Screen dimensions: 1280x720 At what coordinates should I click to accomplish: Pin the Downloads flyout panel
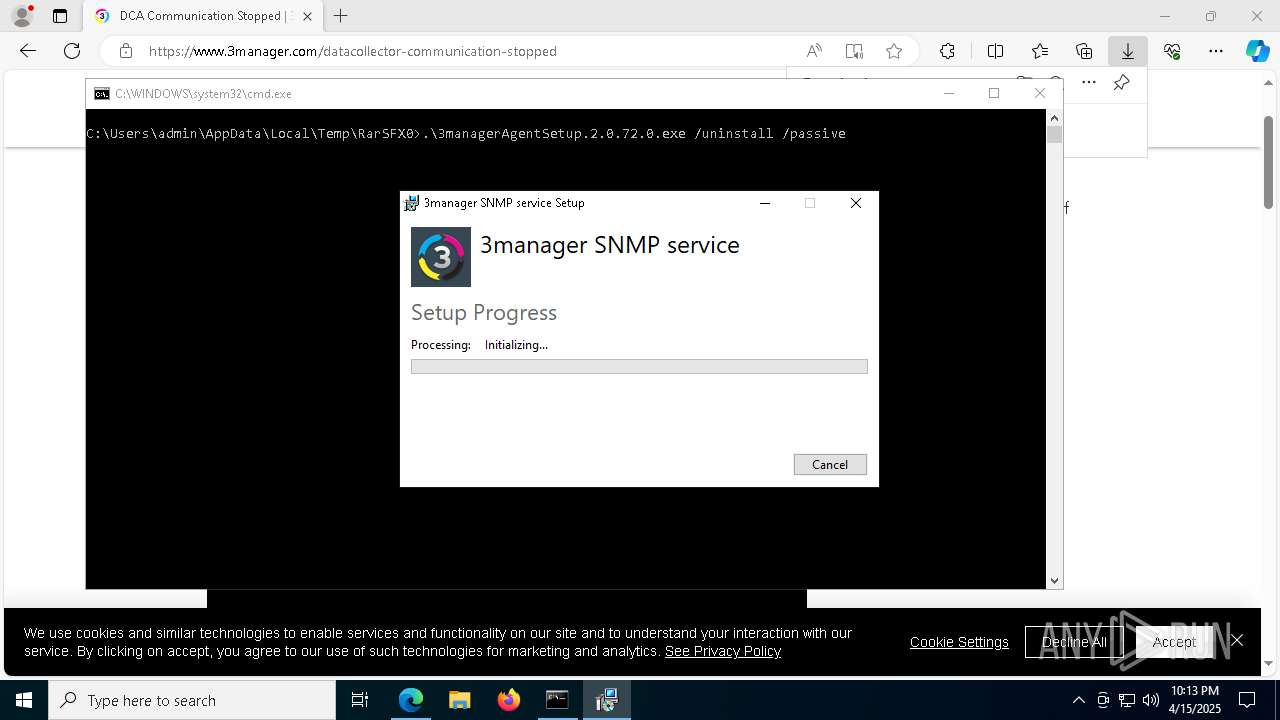click(1122, 82)
